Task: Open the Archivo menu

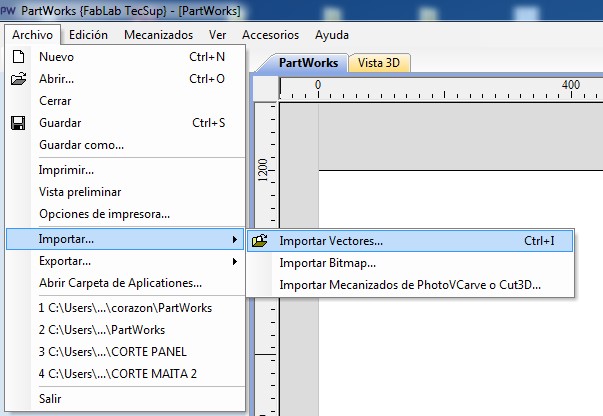Action: coord(32,35)
